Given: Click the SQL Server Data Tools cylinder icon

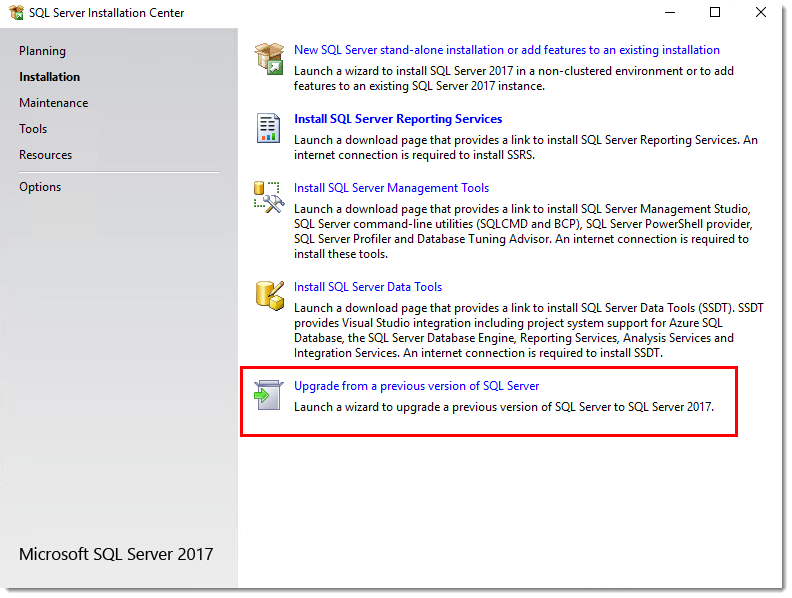Looking at the screenshot, I should (x=269, y=295).
